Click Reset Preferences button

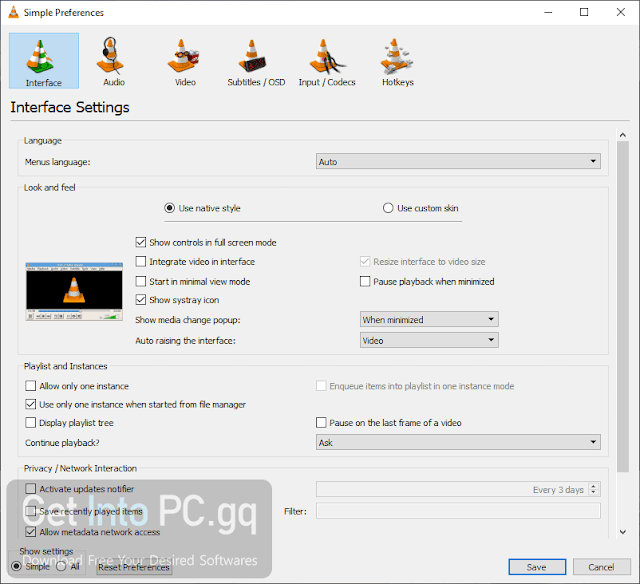[x=134, y=567]
